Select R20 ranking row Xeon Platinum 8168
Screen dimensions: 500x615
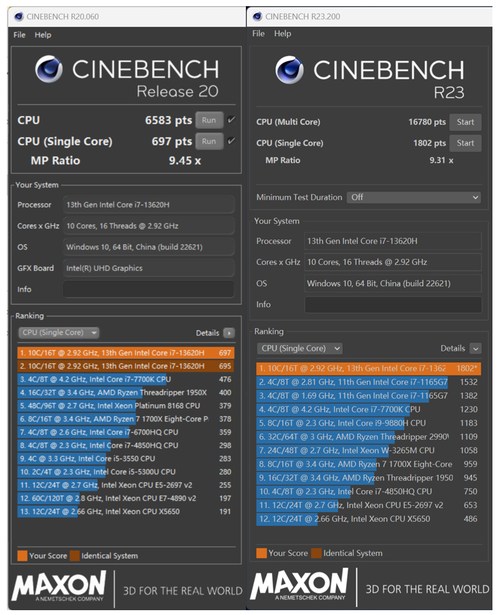[126, 406]
